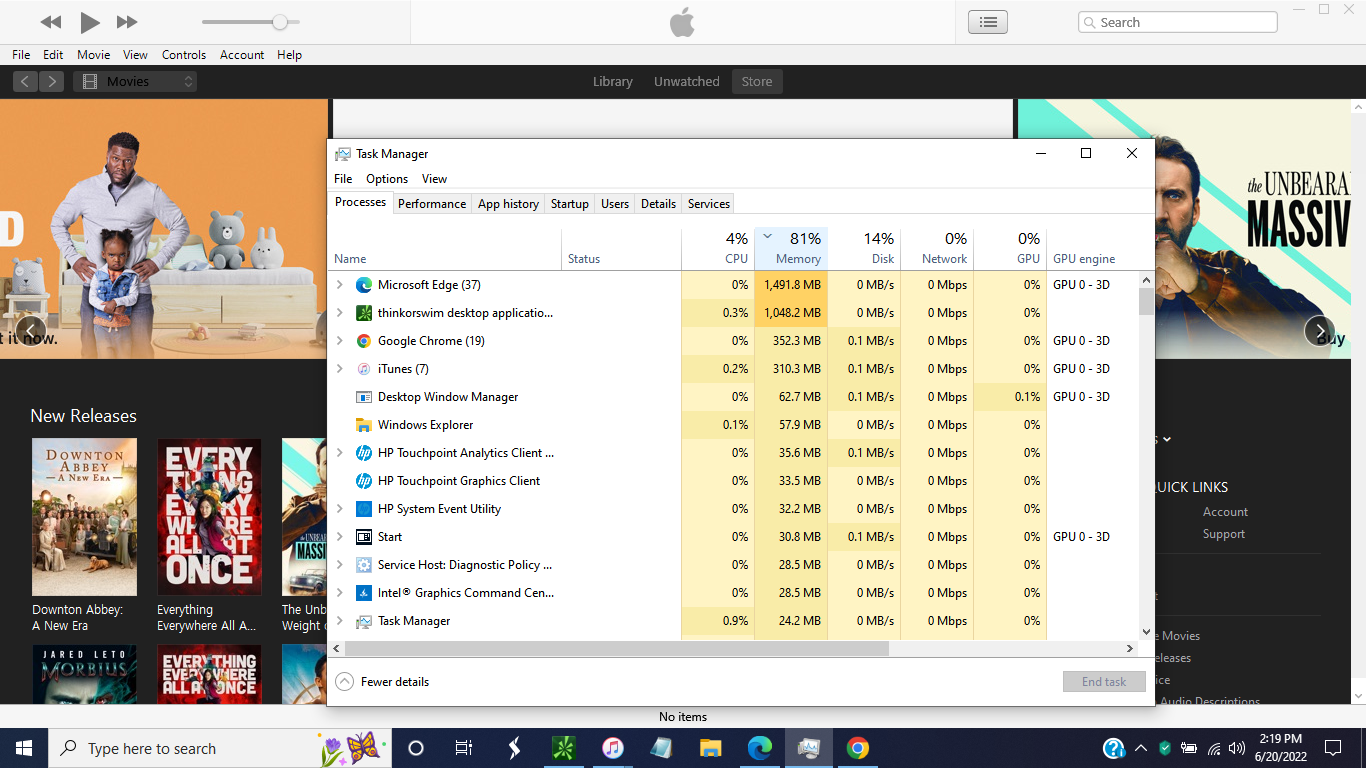This screenshot has height=768, width=1366.
Task: Click the iTunes Search field
Action: (x=1177, y=22)
